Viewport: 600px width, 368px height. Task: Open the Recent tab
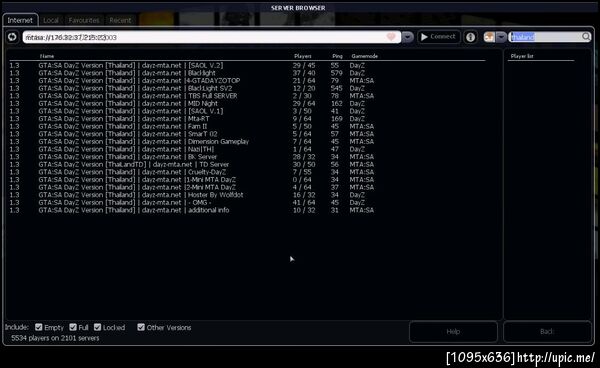[120, 20]
